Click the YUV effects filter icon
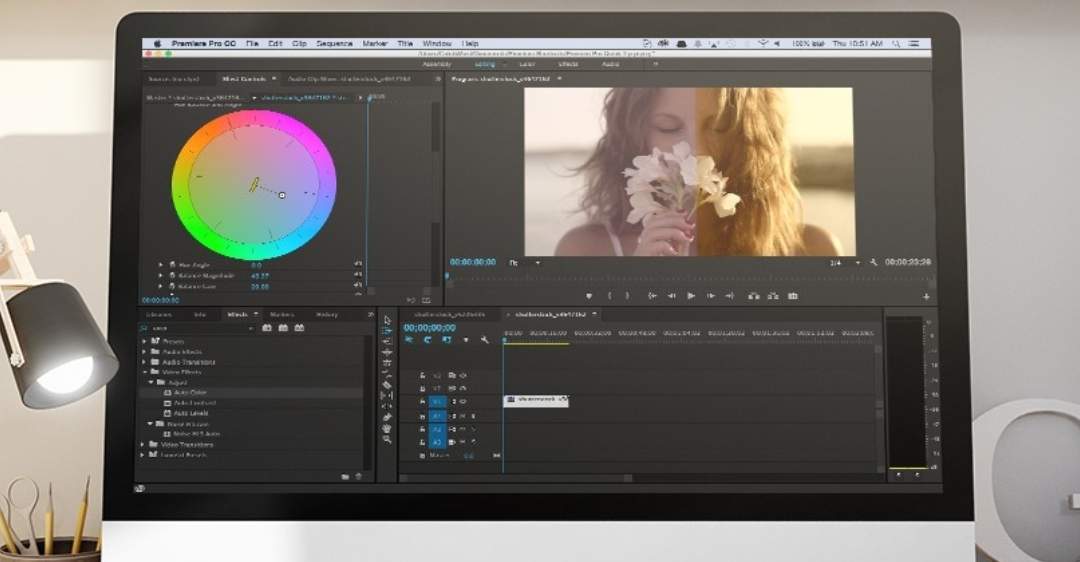 300,328
